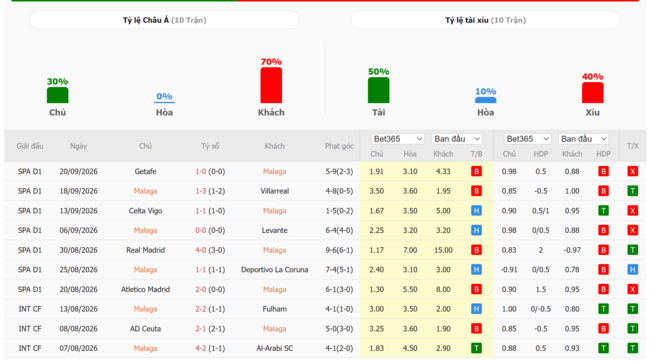Click red B T/B badge in AD Ceuta row

(x=476, y=329)
